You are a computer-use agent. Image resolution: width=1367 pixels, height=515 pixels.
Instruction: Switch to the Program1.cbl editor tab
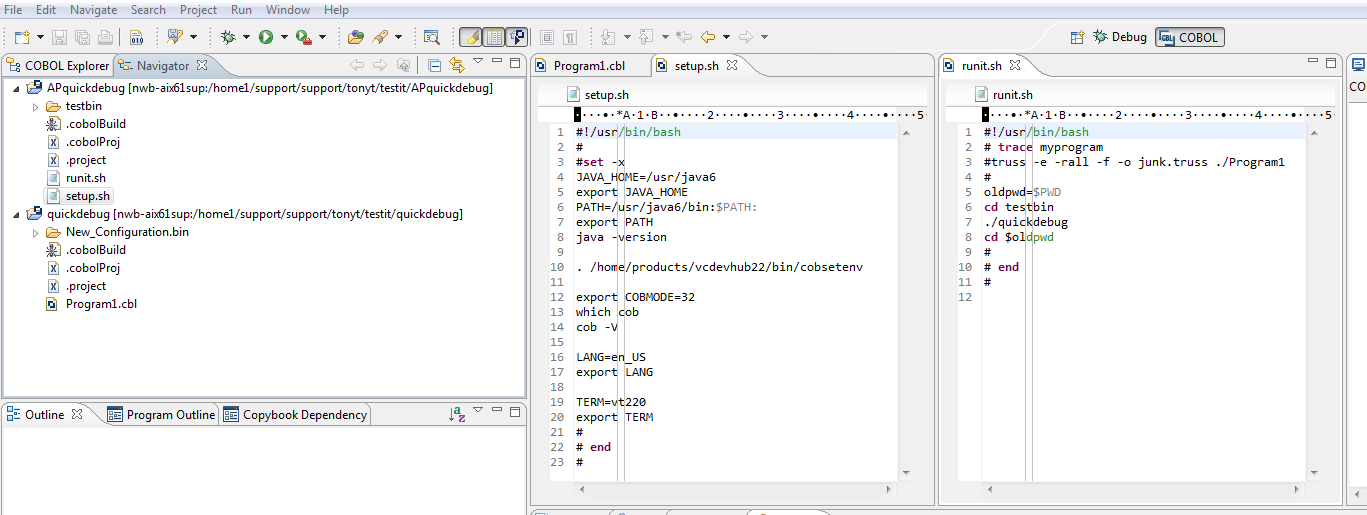coord(588,66)
